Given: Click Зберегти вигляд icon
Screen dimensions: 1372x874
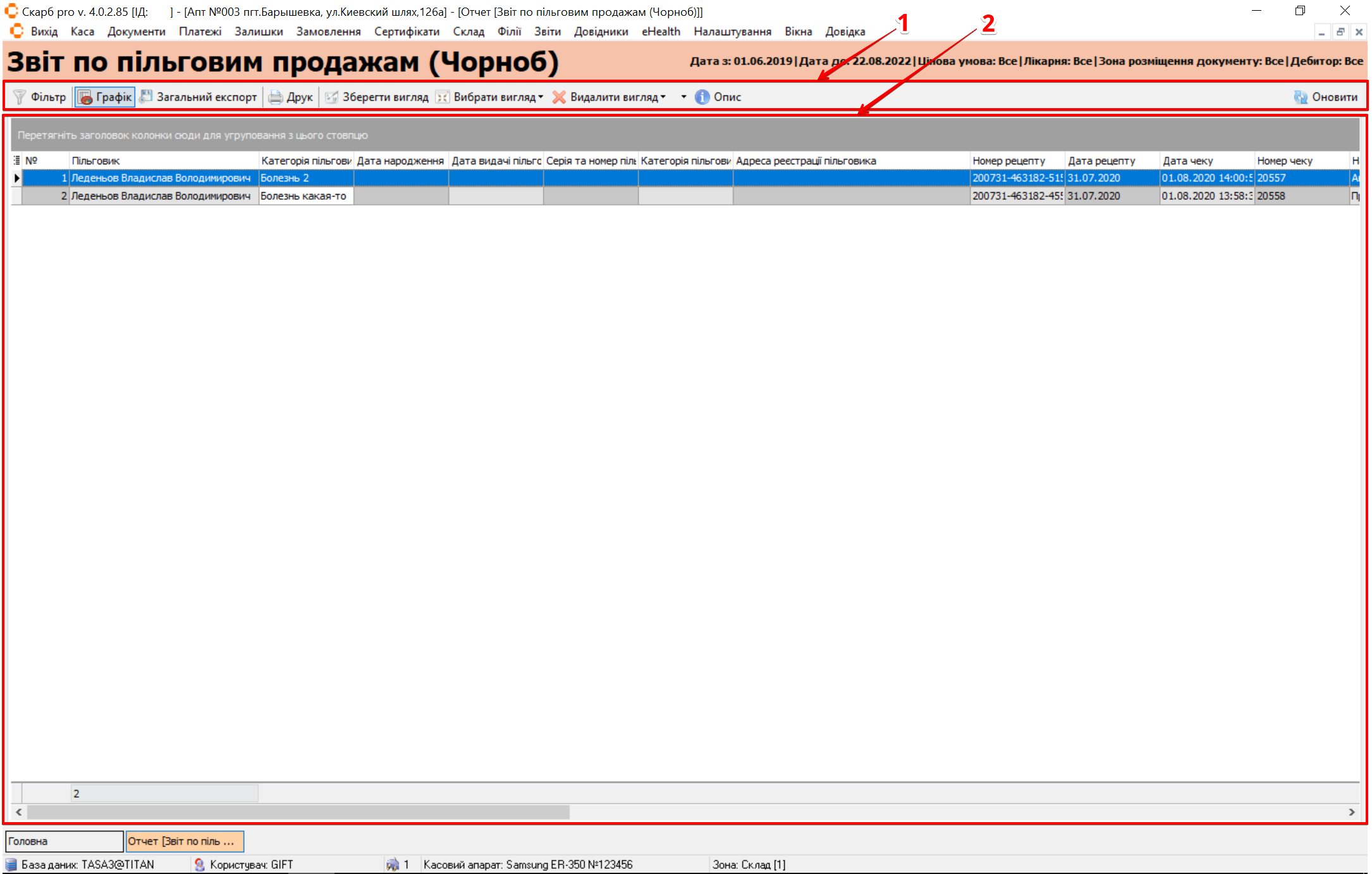Looking at the screenshot, I should coord(331,97).
